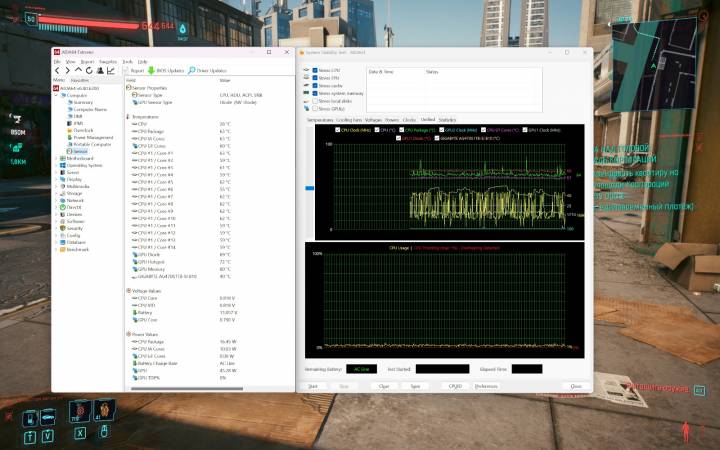The width and height of the screenshot is (720, 450).
Task: Navigate up with the up arrow icon
Action: (79, 70)
